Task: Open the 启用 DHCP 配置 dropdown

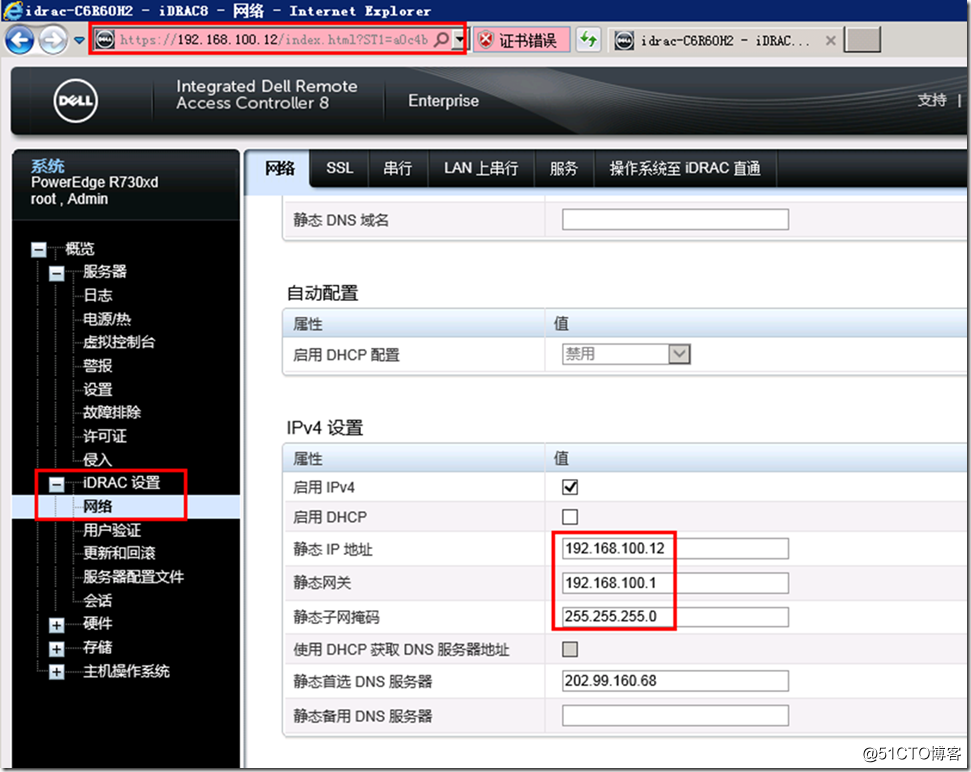Action: pyautogui.click(x=678, y=354)
